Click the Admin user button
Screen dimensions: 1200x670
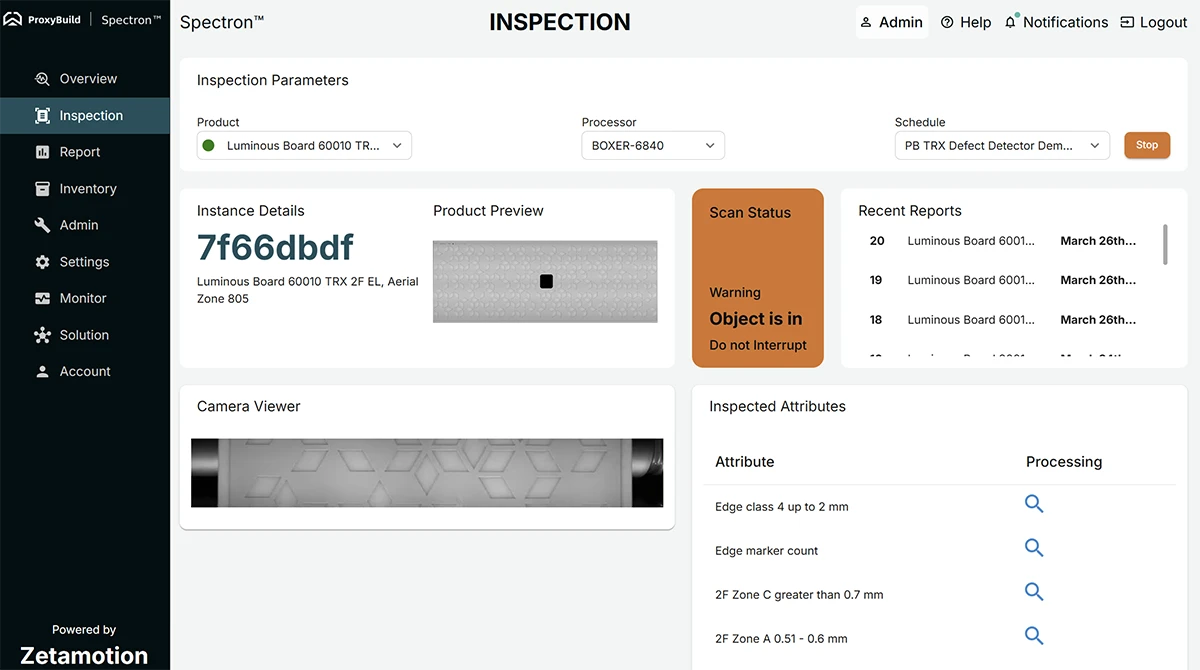[x=891, y=22]
